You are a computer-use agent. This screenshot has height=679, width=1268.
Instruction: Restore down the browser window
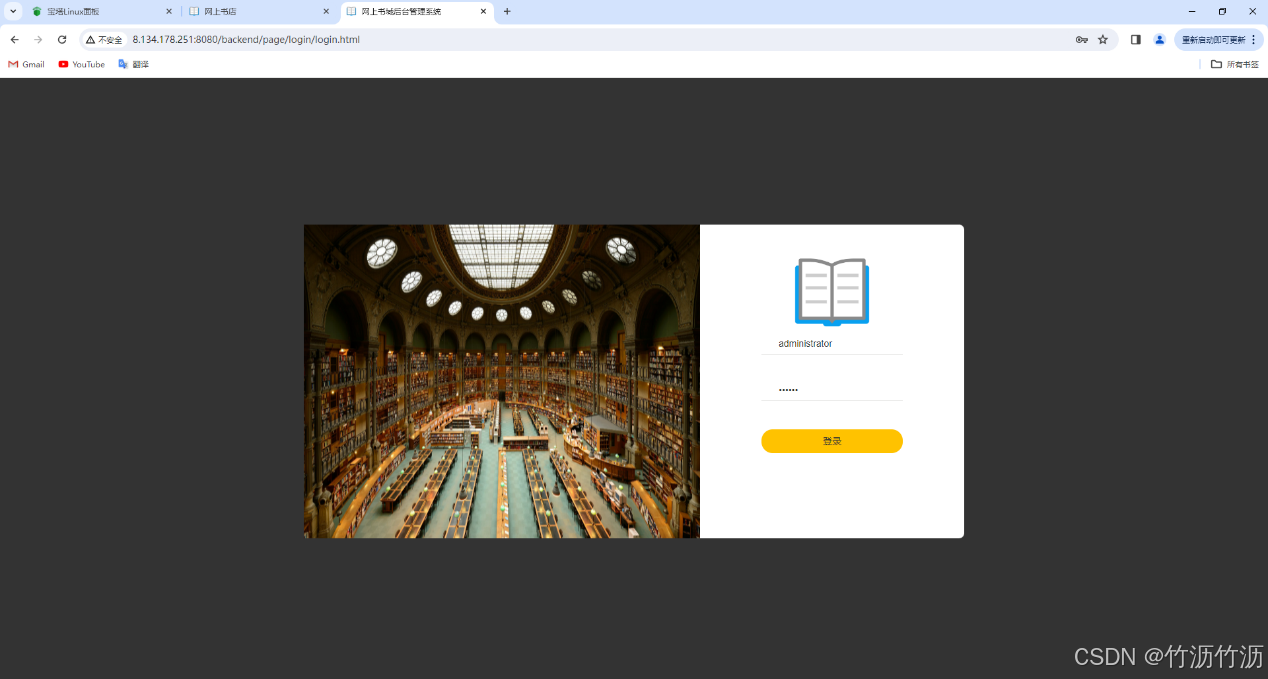(1222, 12)
